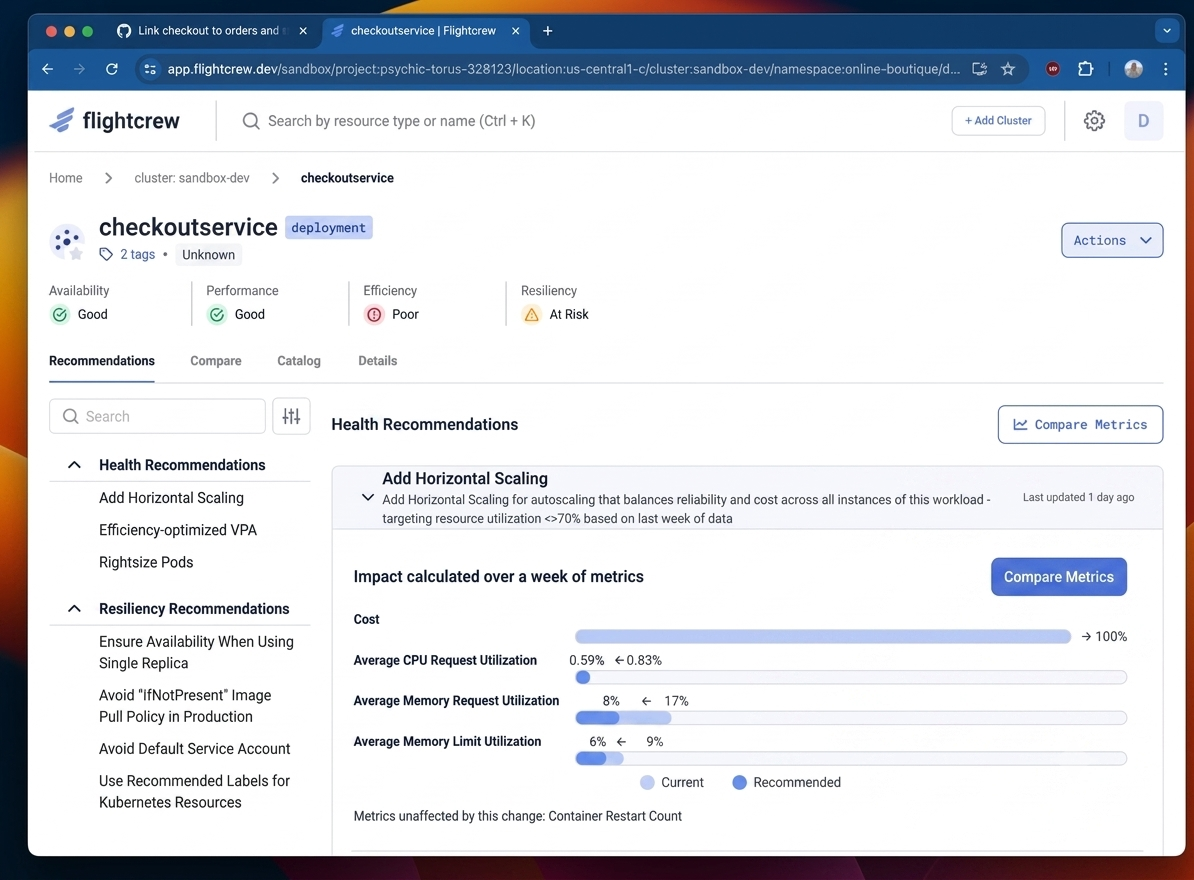
Task: Click the Unknown status badge
Action: pyautogui.click(x=208, y=255)
